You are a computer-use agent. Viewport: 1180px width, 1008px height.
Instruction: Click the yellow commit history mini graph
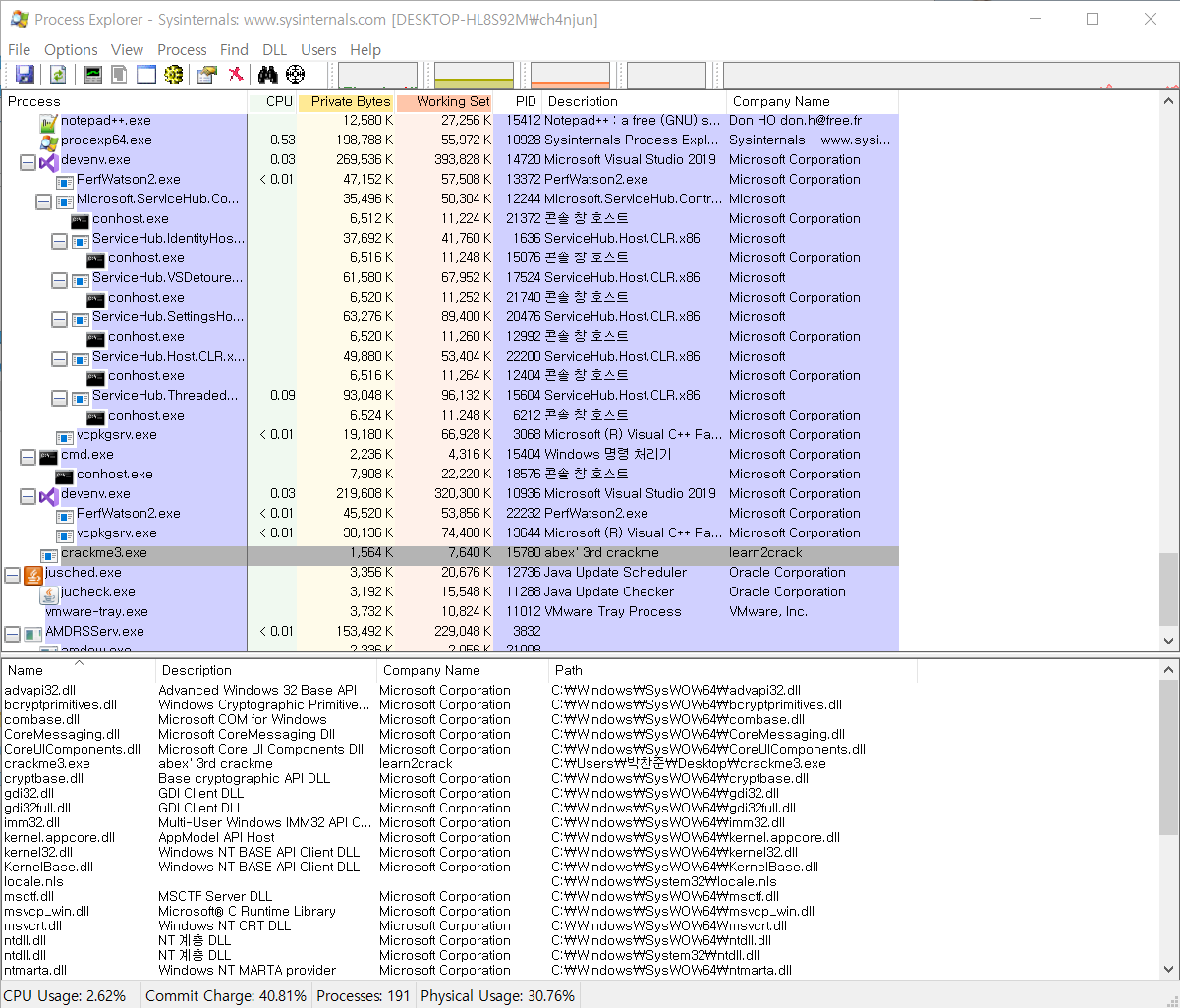(474, 76)
